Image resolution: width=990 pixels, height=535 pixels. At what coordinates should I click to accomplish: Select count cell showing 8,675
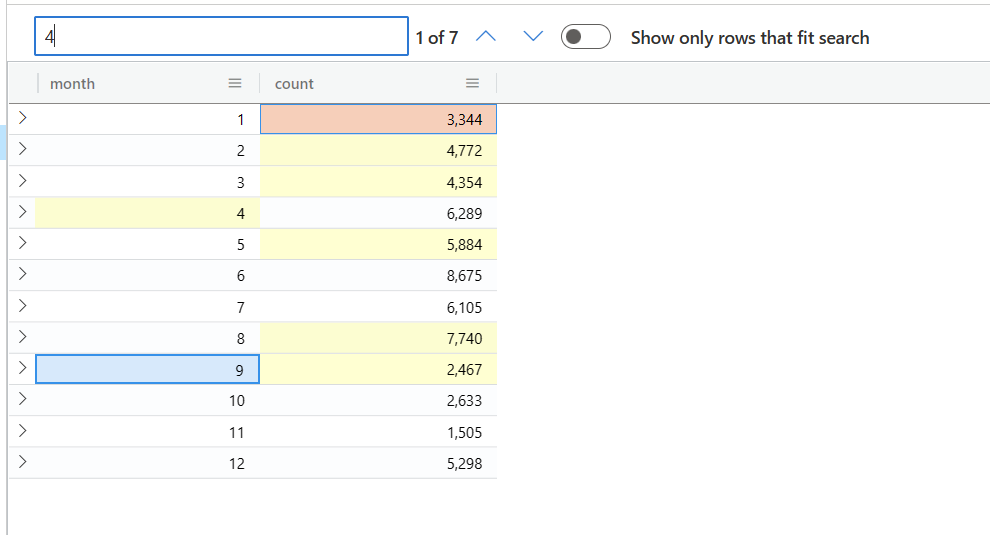[x=378, y=275]
